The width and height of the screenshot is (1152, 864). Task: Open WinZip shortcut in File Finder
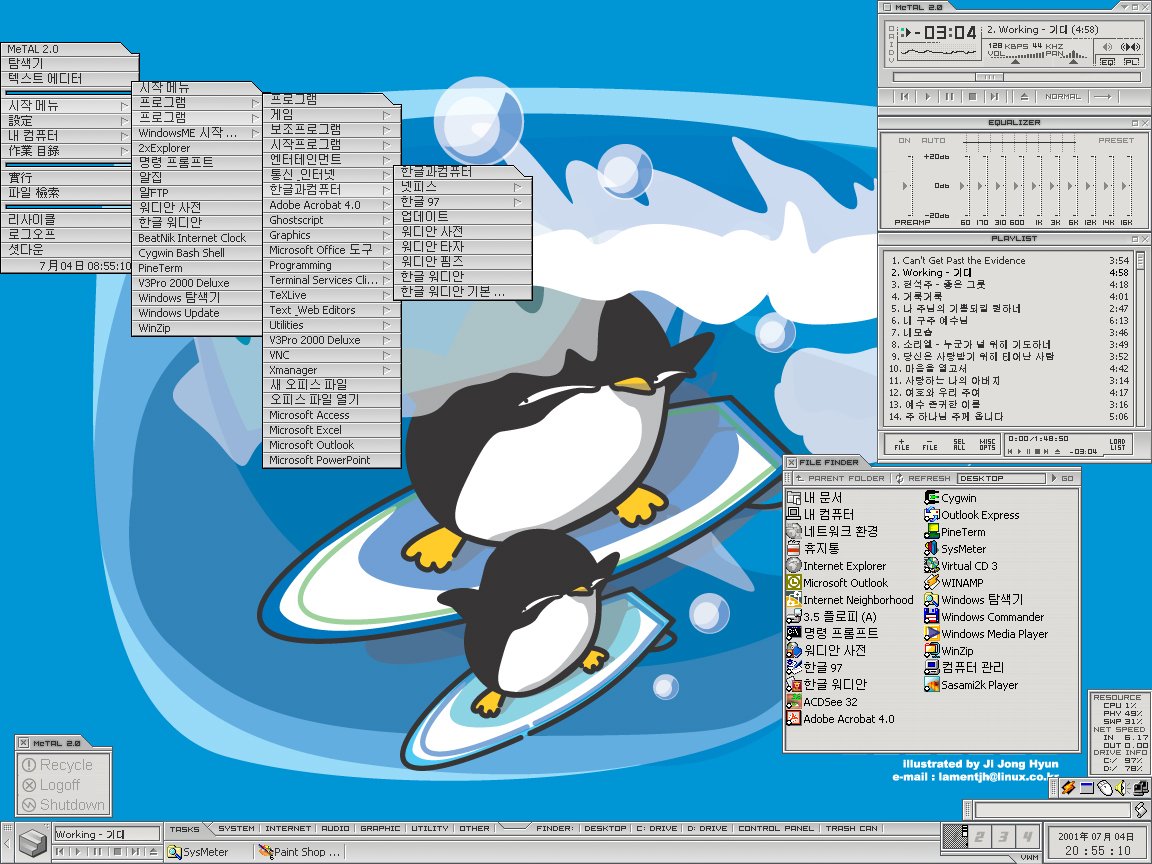tap(949, 651)
